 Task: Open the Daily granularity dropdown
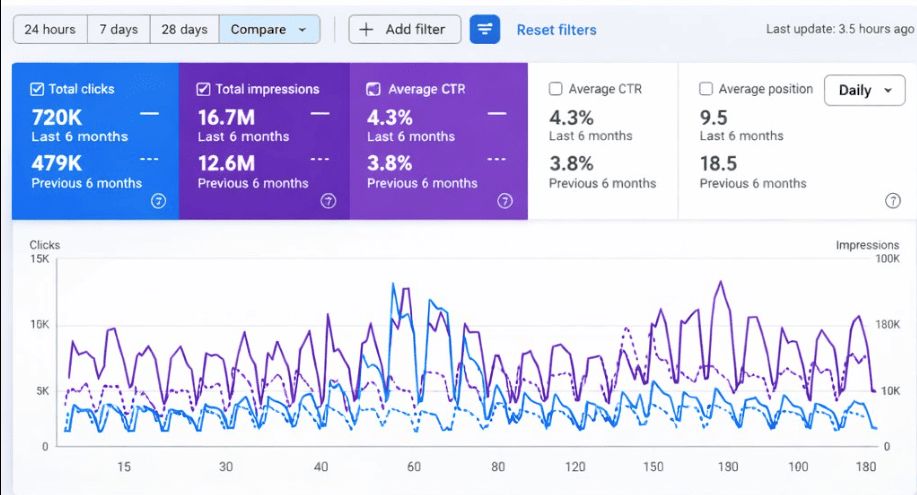point(864,90)
